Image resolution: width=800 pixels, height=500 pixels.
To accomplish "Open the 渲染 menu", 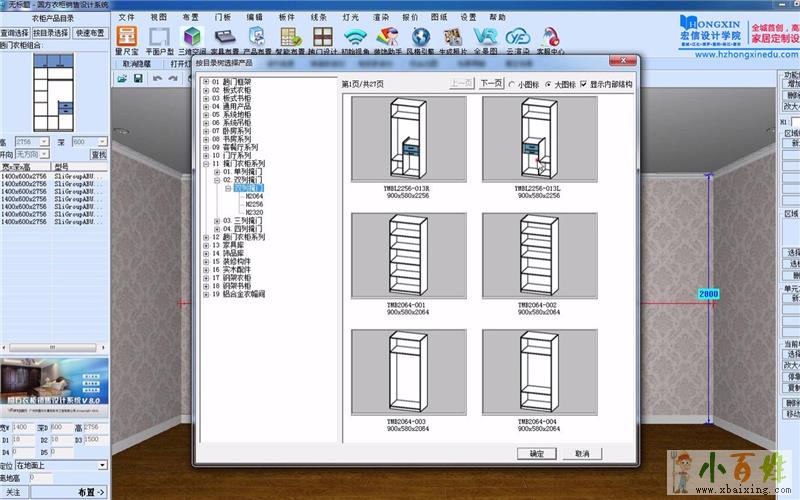I will click(380, 17).
